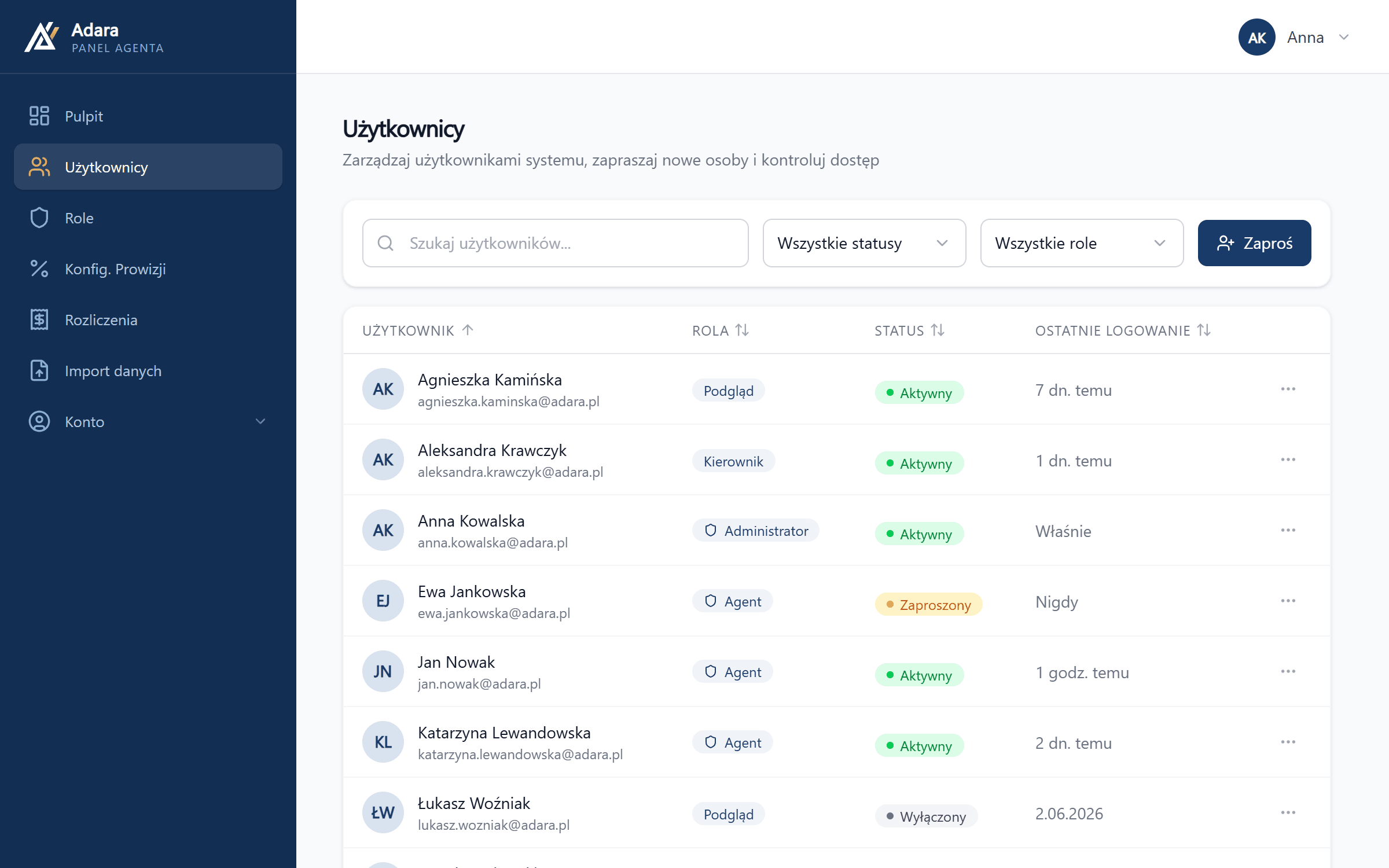Expand the Konto submenu chevron
The width and height of the screenshot is (1389, 868).
(260, 421)
